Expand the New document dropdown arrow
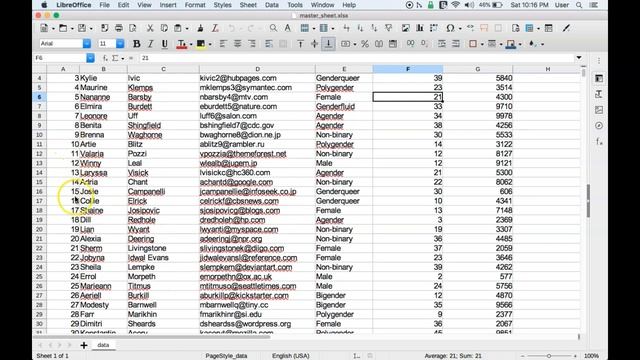The height and width of the screenshot is (360, 640). point(53,29)
